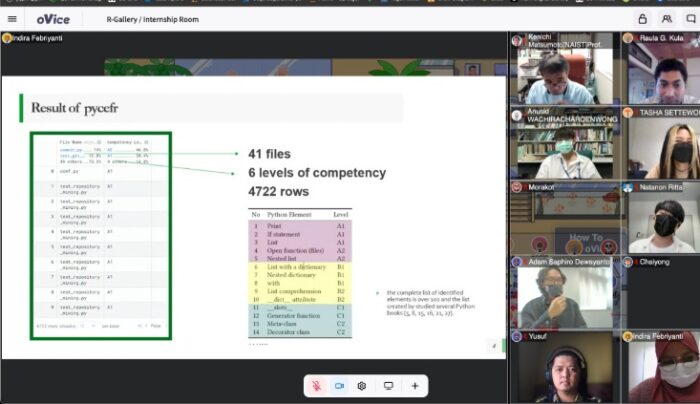Viewport: 700px width, 404px height.
Task: Open the participants list icon
Action: tap(667, 19)
